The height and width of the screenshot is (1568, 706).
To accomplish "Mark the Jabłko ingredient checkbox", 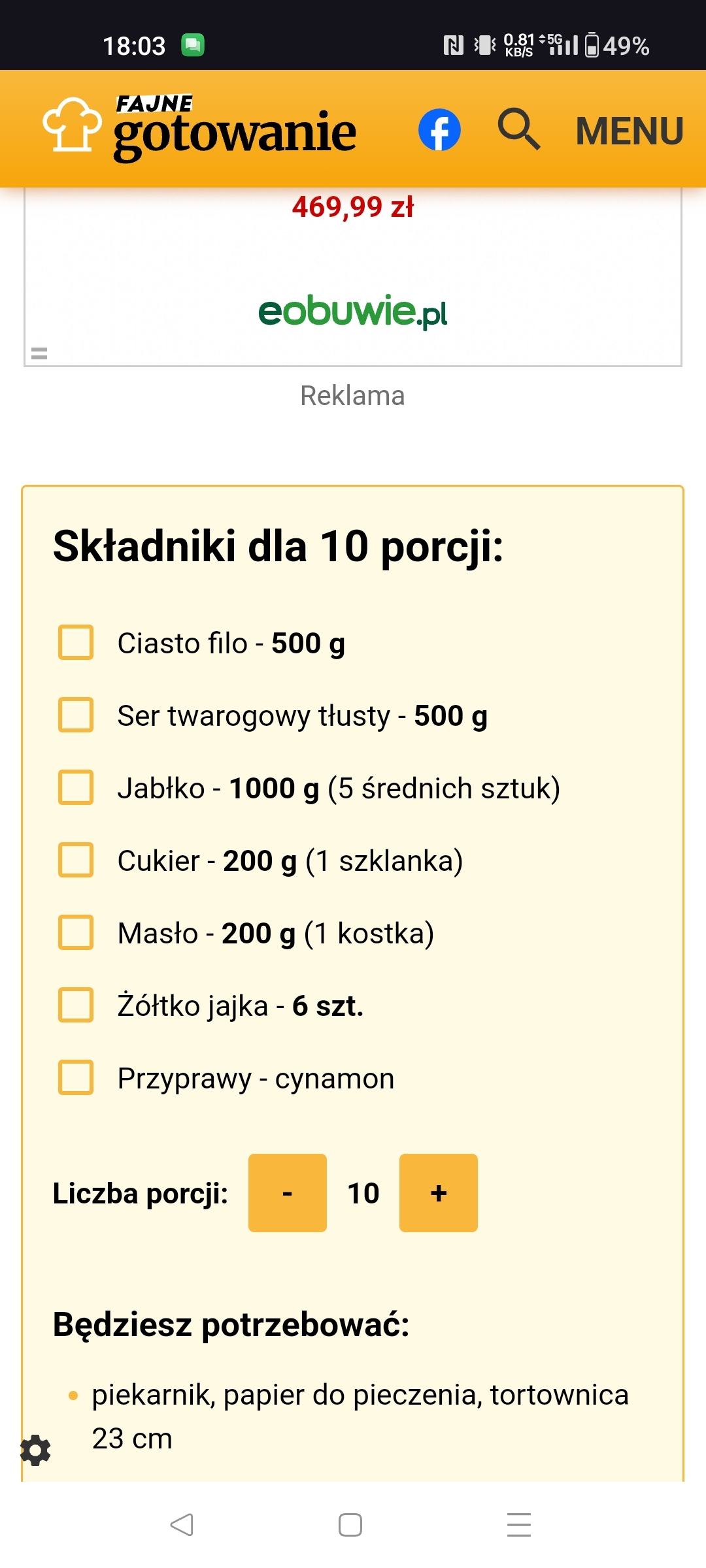I will [76, 788].
